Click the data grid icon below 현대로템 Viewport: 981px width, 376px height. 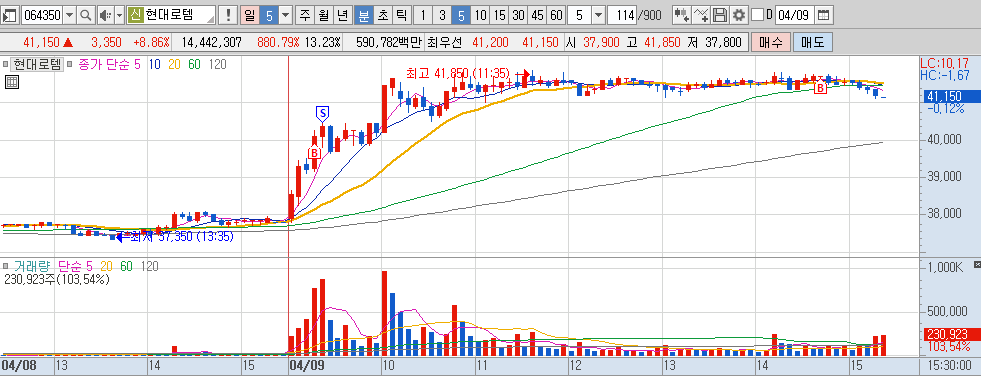tap(11, 81)
